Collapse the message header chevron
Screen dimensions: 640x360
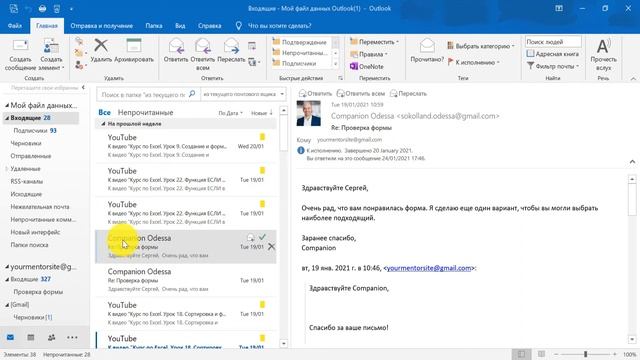point(632,162)
